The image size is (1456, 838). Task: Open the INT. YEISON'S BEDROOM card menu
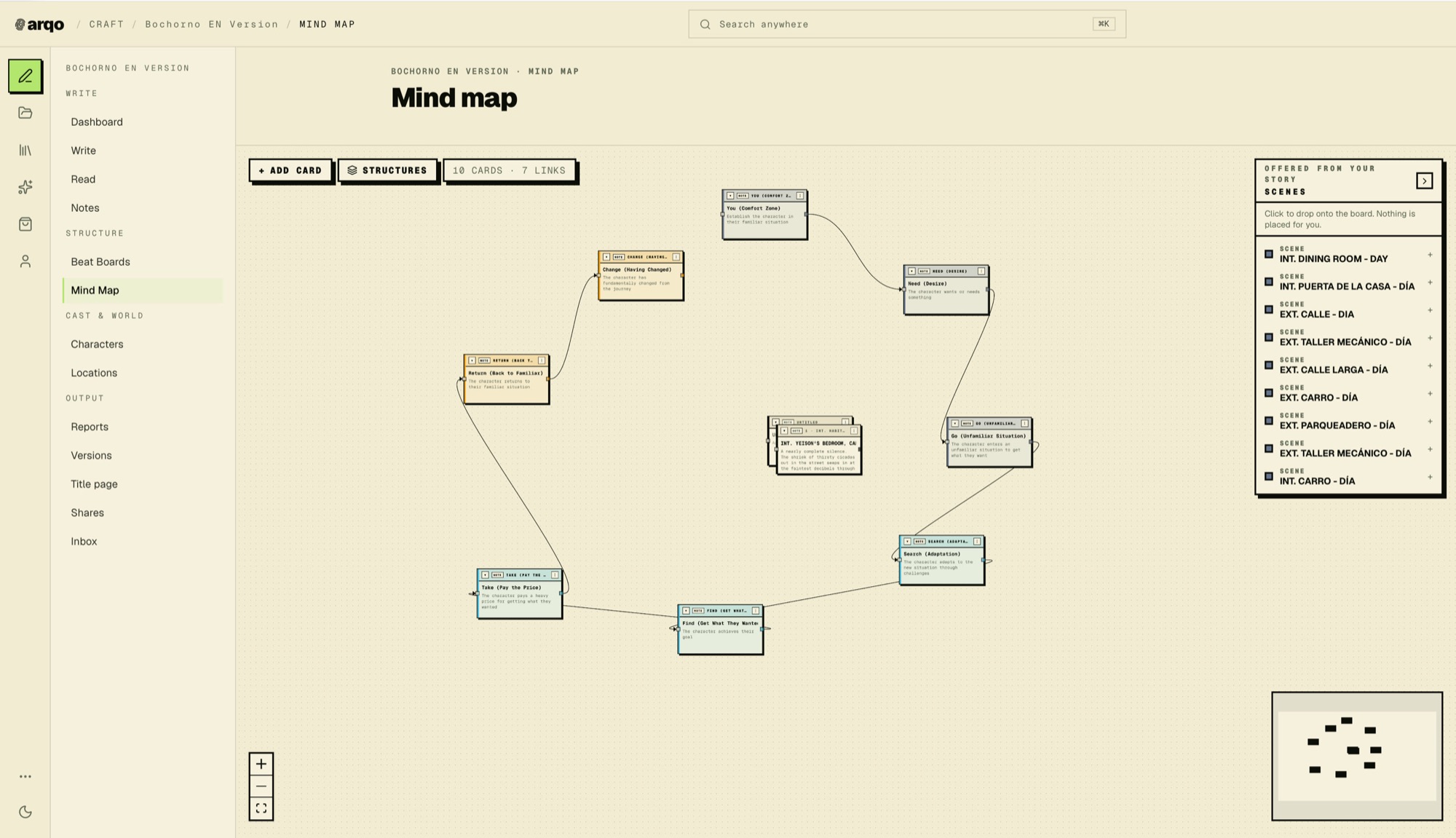click(854, 430)
